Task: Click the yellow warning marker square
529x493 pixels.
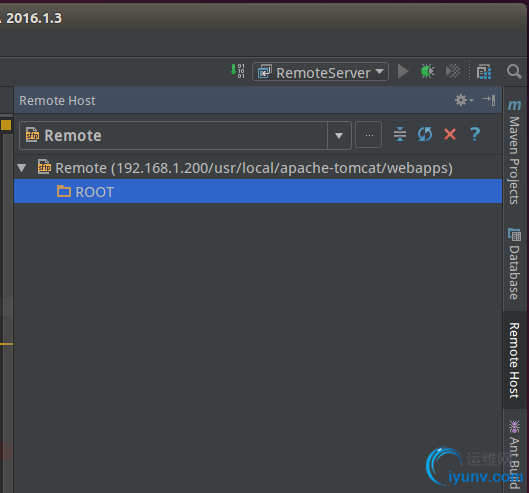Action: coord(6,125)
